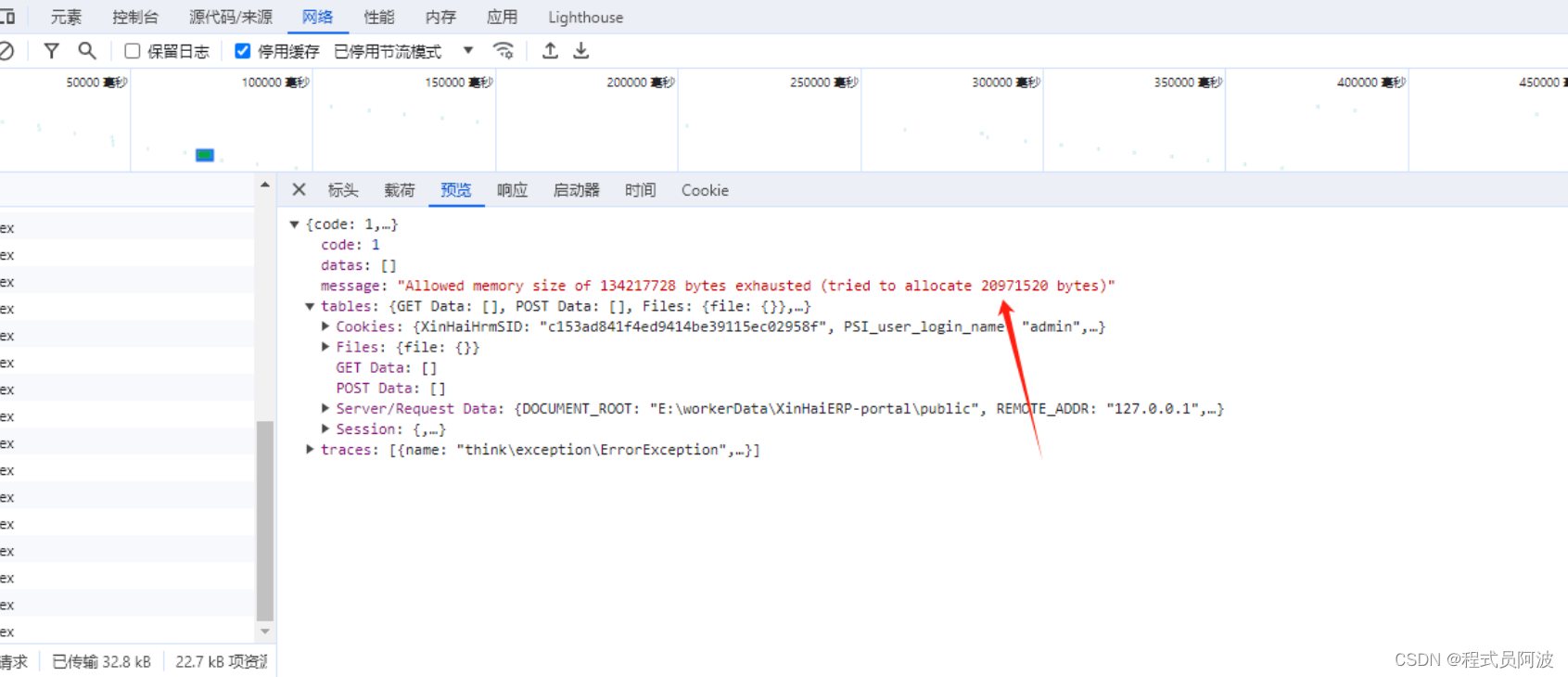Image resolution: width=1568 pixels, height=677 pixels.
Task: Click the 200000 毫秒 timeline marker
Action: pos(641,83)
